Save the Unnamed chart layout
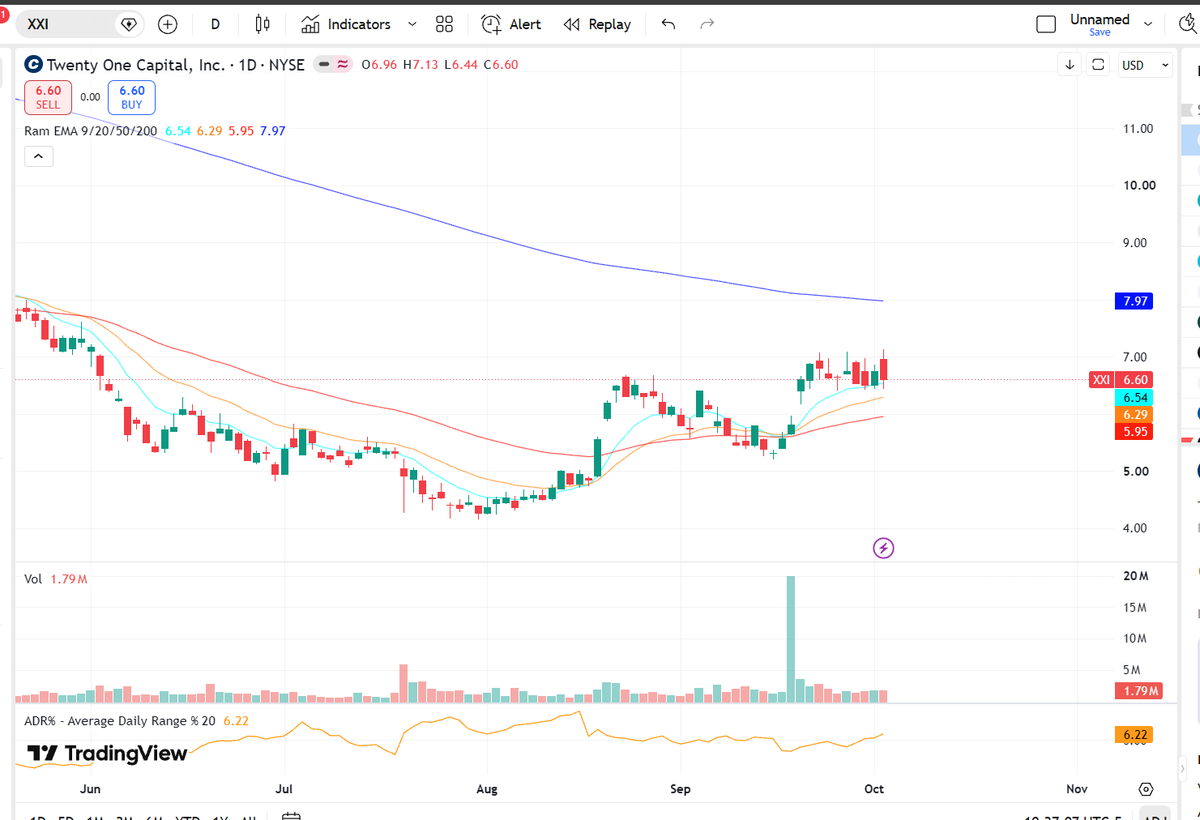1200x820 pixels. click(1100, 32)
